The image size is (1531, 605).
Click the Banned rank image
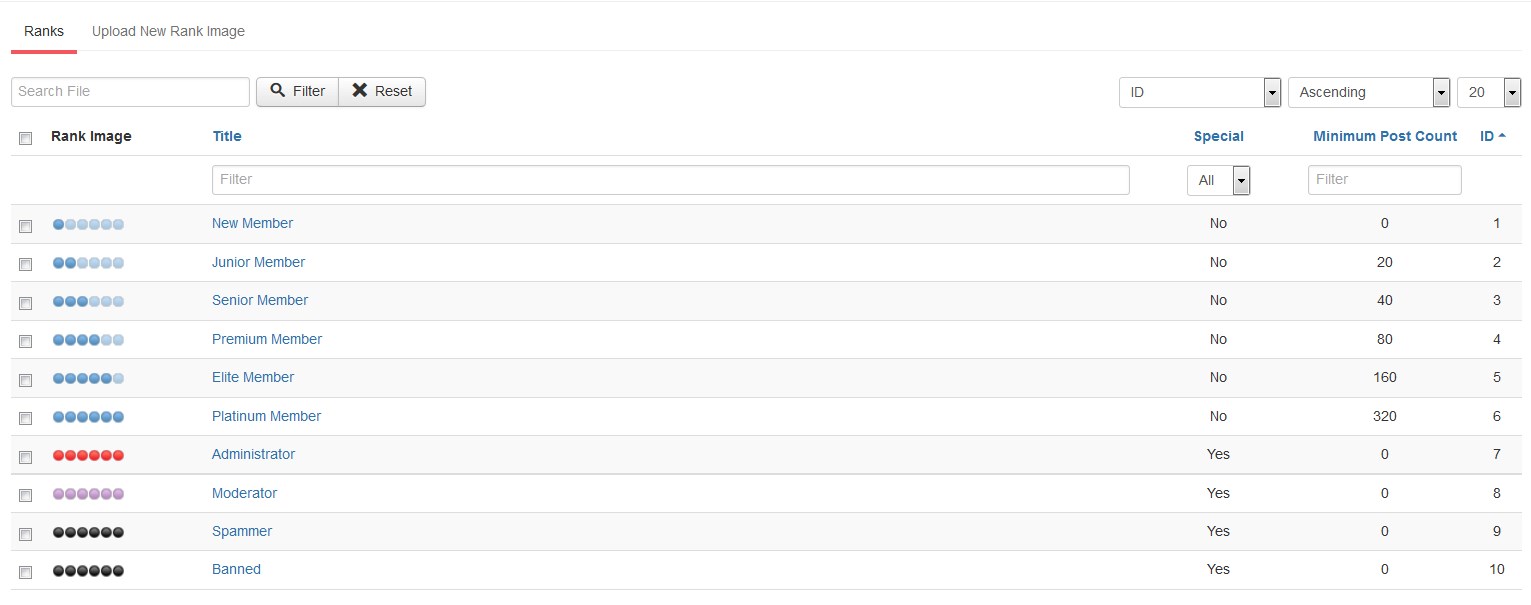[88, 570]
